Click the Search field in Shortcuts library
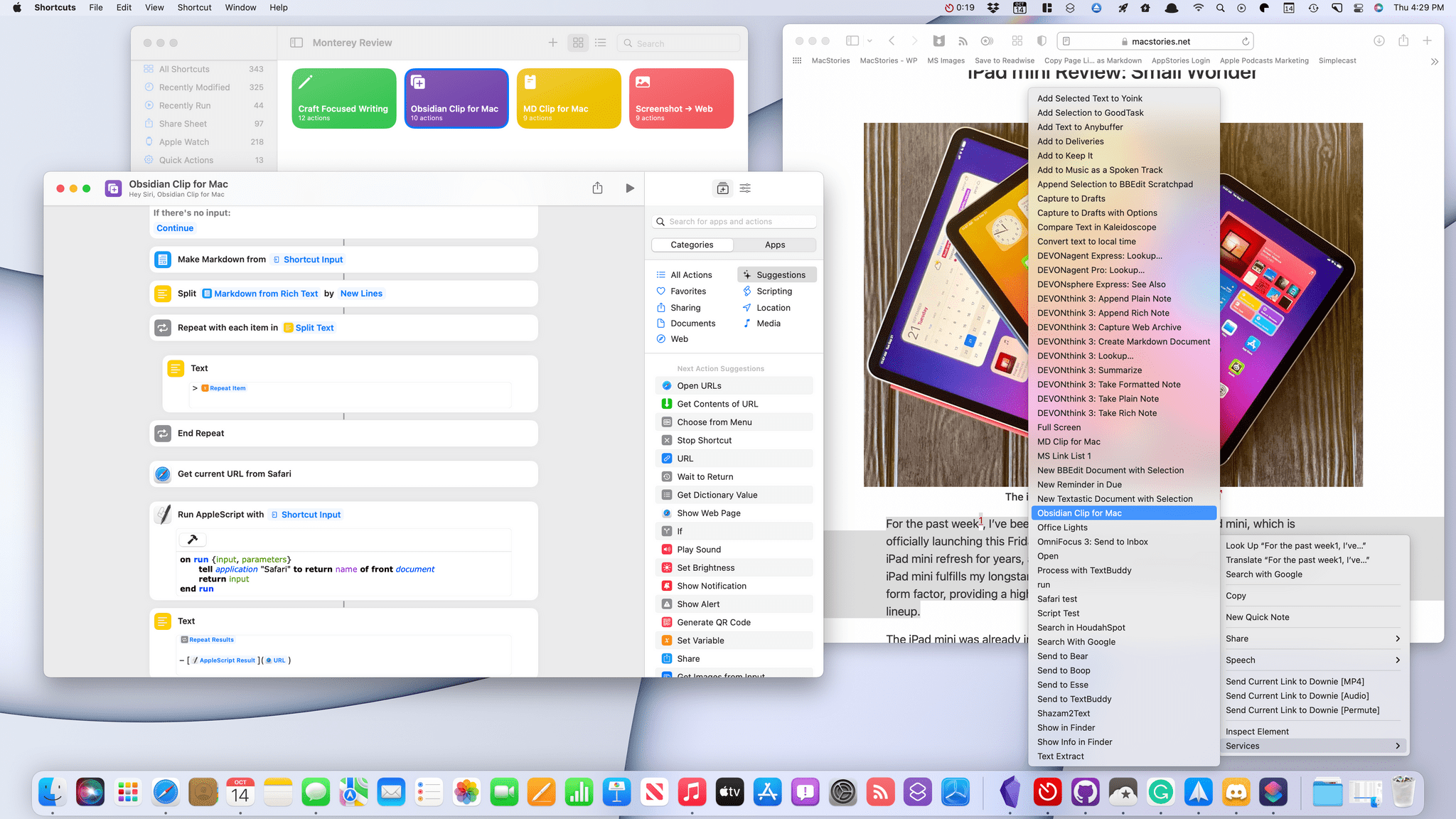The height and width of the screenshot is (819, 1456). tap(678, 43)
